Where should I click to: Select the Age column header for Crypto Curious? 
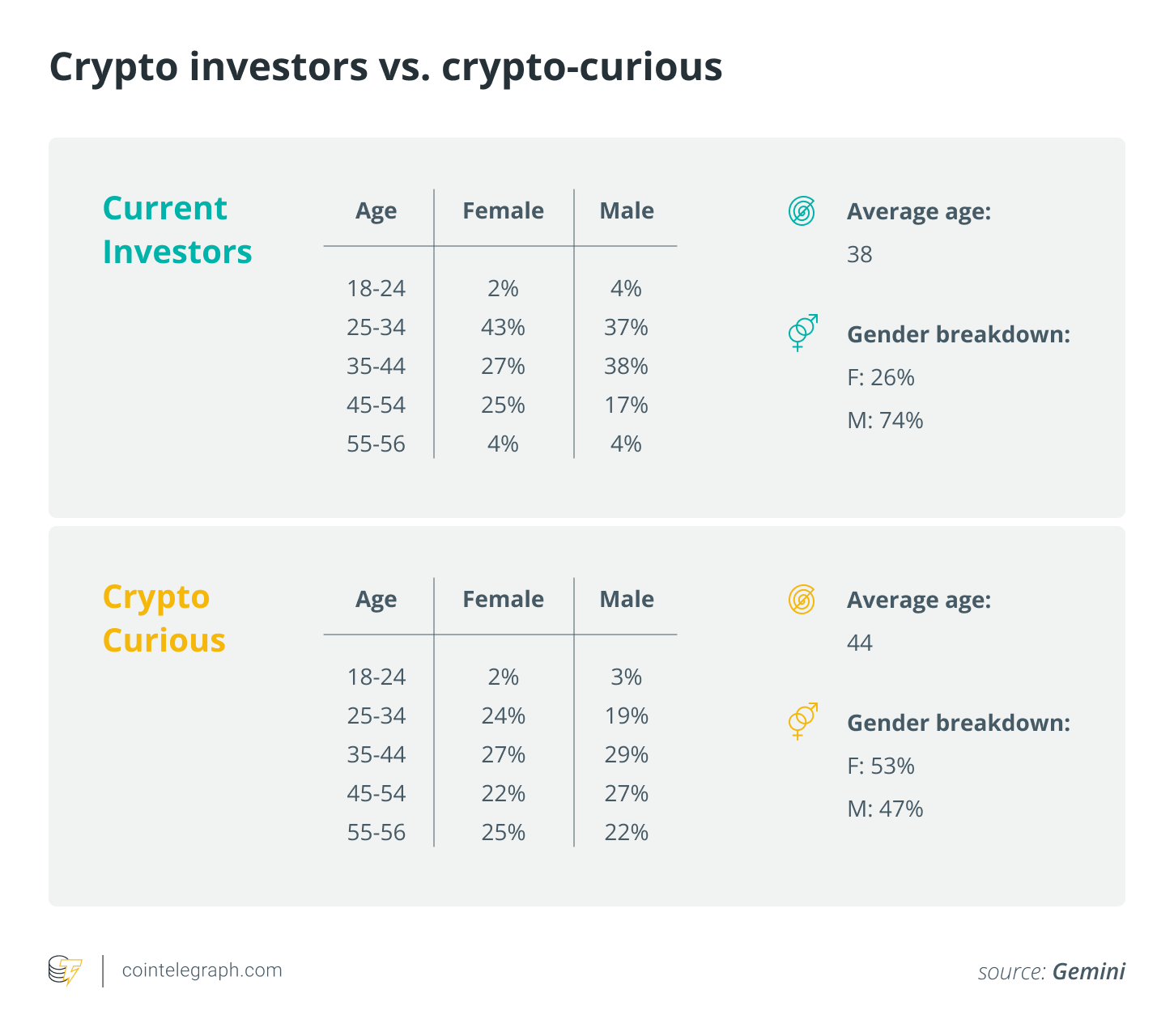pyautogui.click(x=376, y=600)
